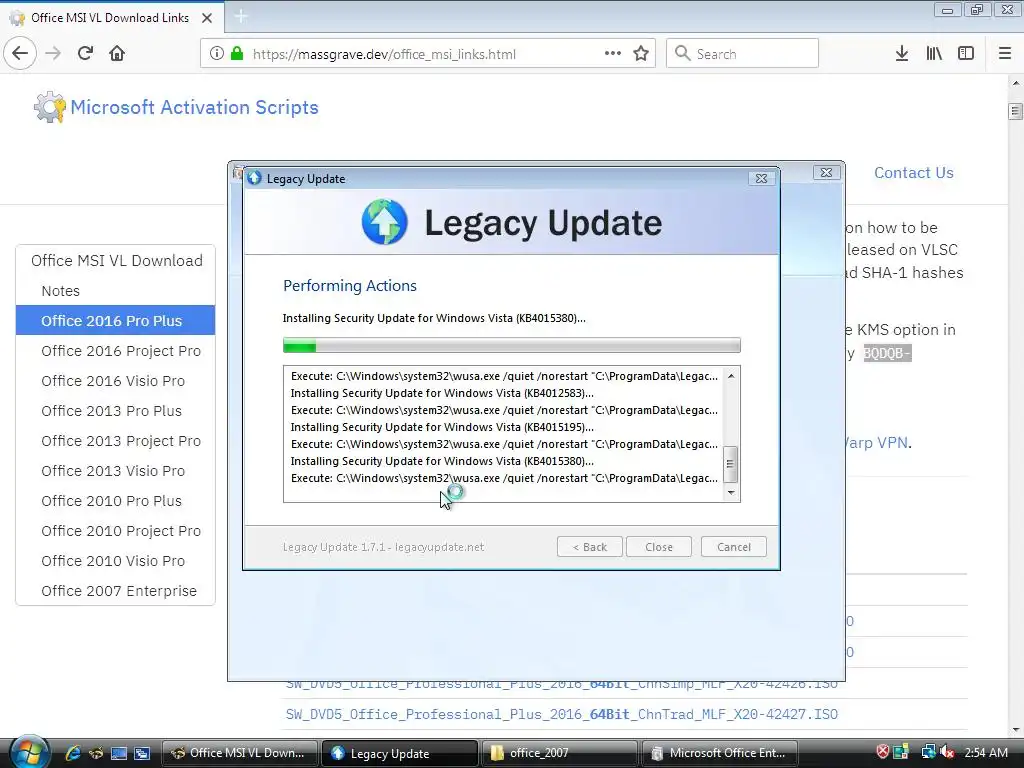Switch to Office MSI VL Down... taskbar button
1024x768 pixels.
pos(239,753)
